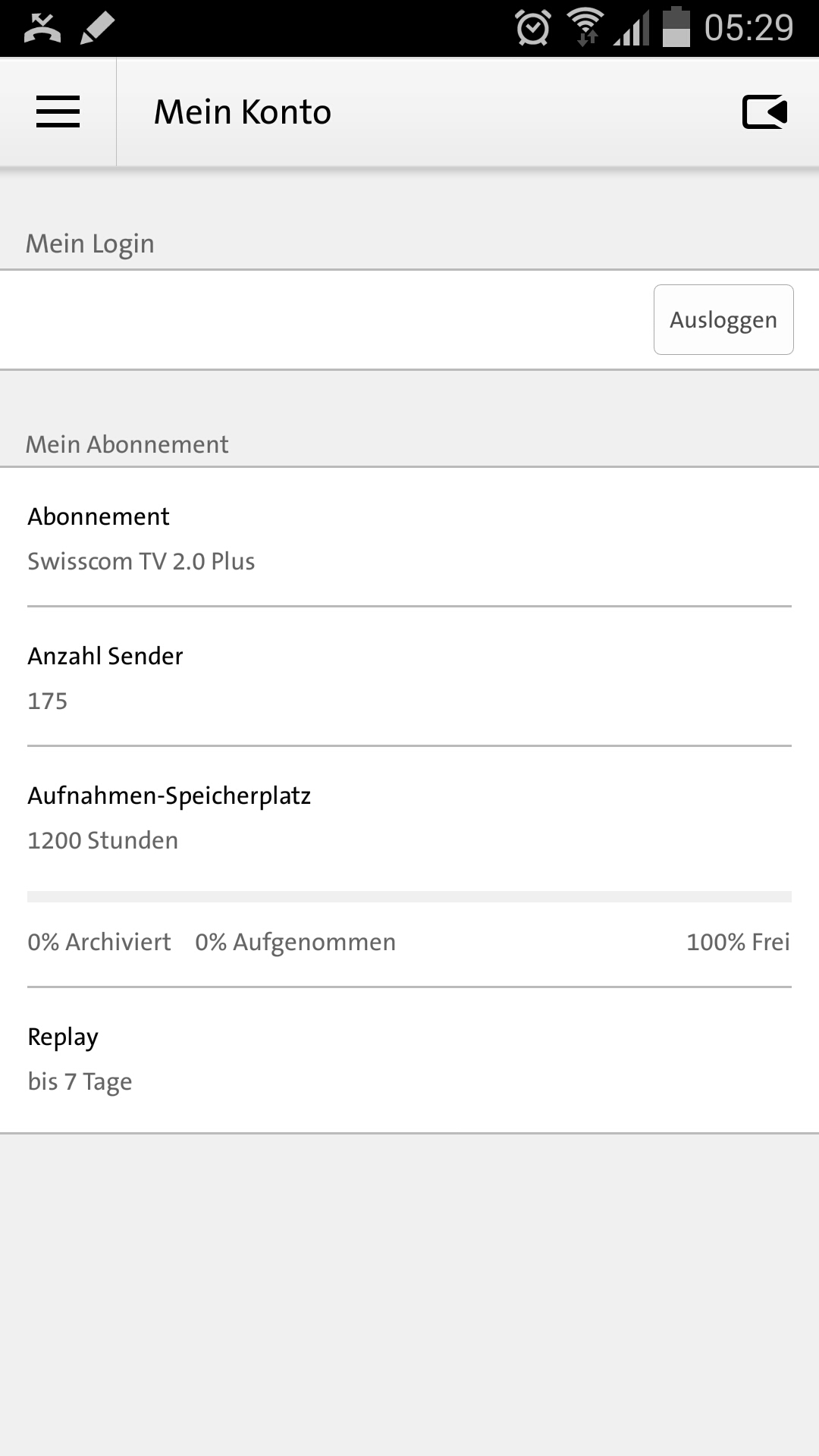Tap the status bar clock

click(x=748, y=28)
